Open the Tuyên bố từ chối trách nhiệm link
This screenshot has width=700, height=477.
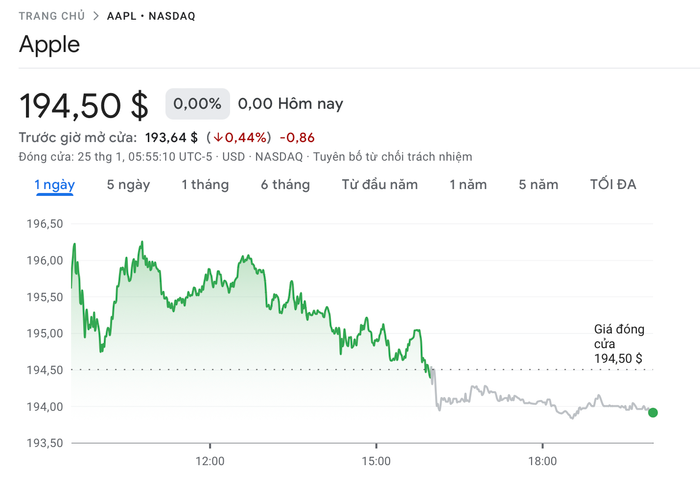point(392,157)
